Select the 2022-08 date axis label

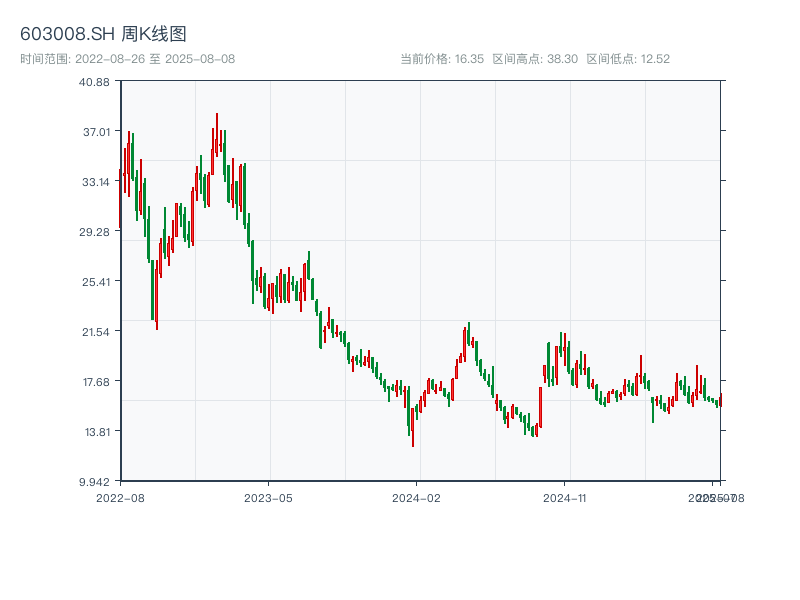120,497
